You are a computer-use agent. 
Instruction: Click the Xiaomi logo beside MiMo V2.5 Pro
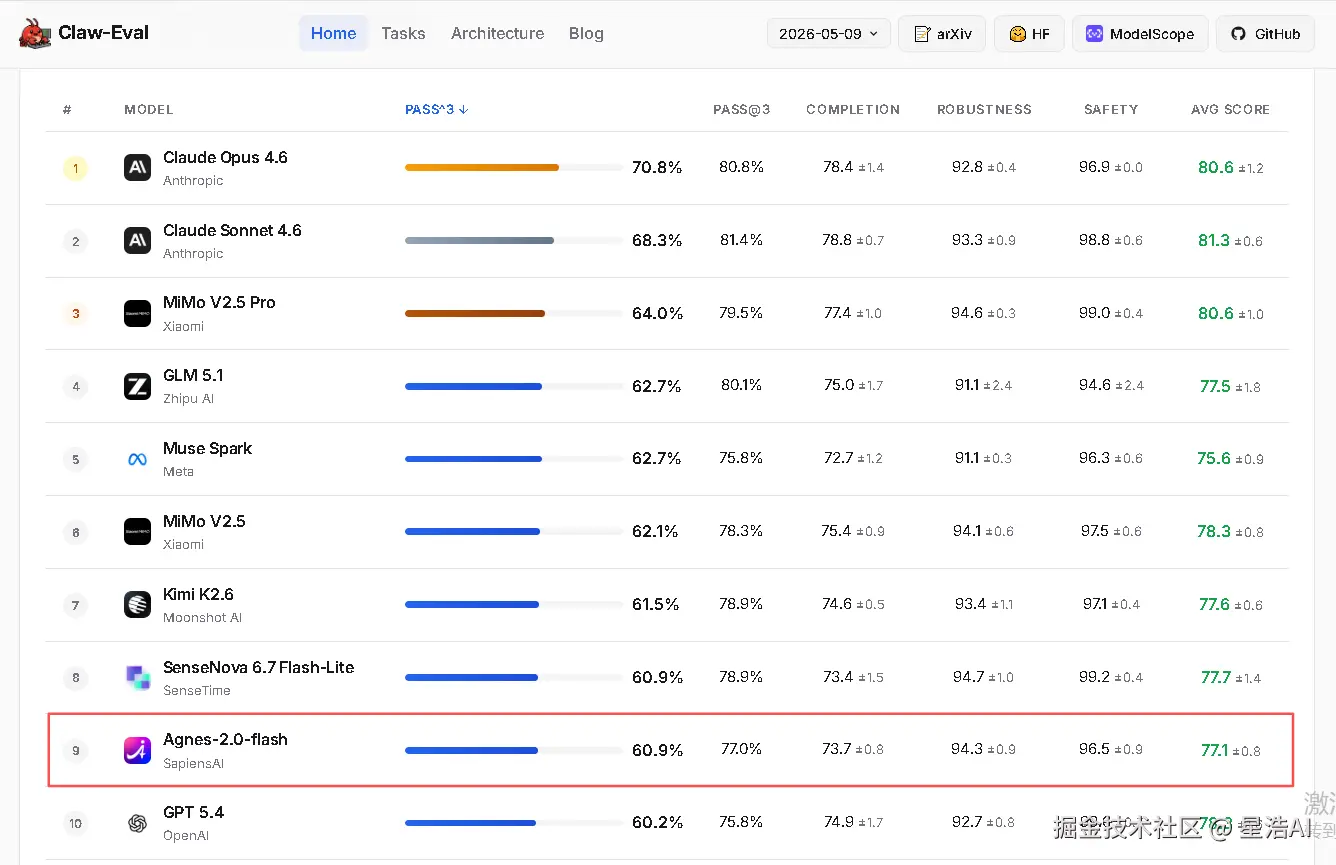(x=137, y=313)
